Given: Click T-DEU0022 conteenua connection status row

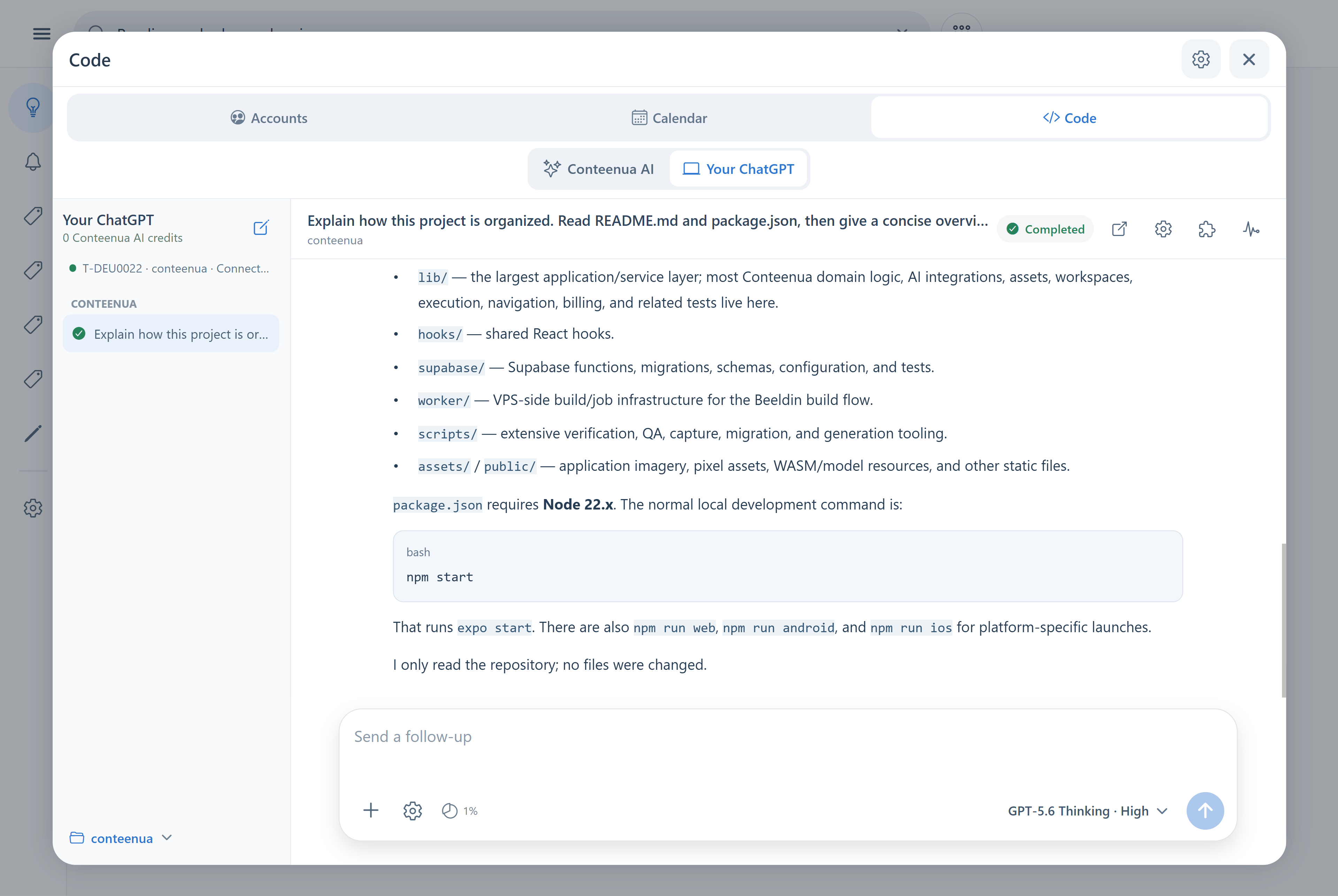Looking at the screenshot, I should tap(169, 268).
